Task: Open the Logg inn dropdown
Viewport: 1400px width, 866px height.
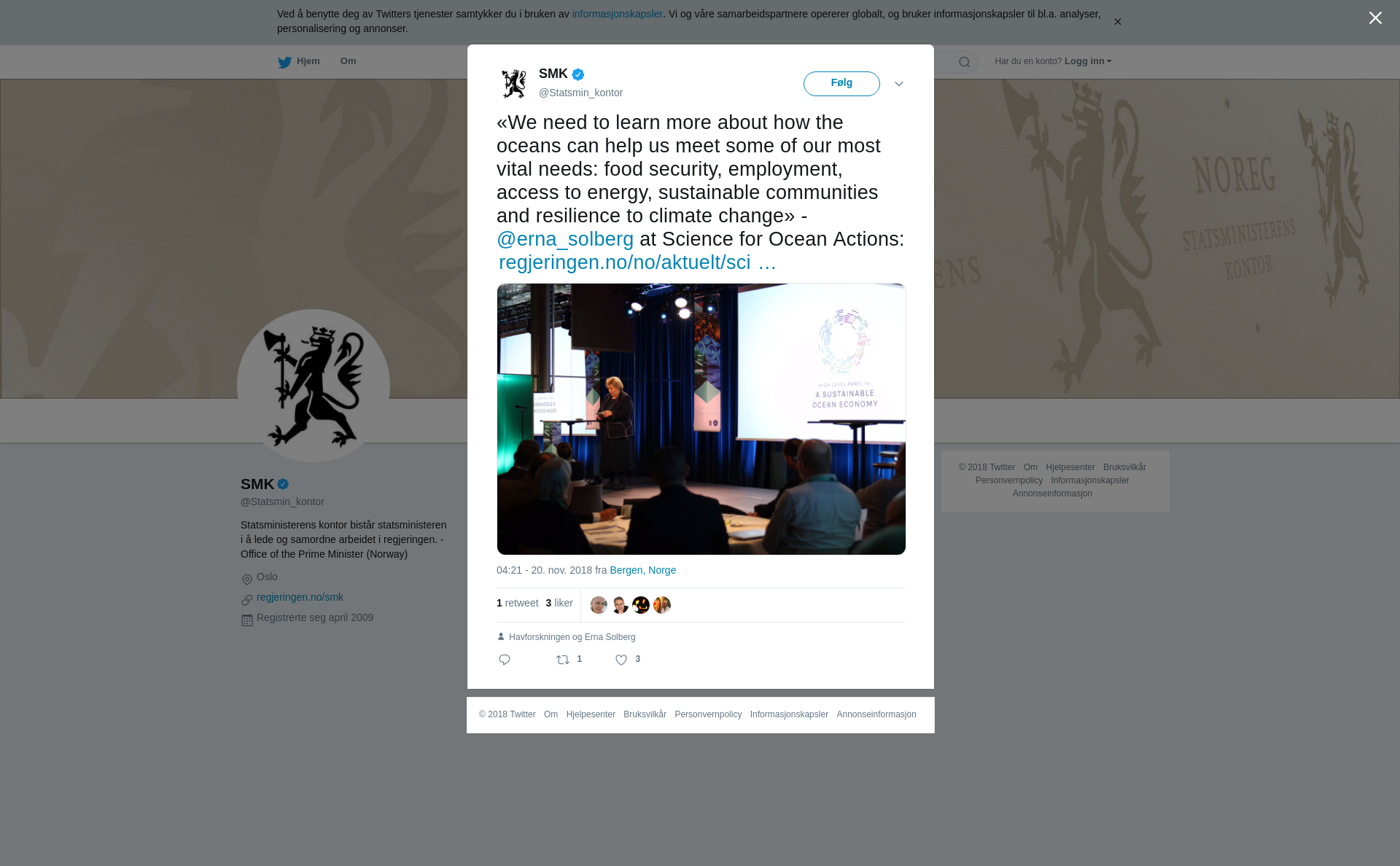Action: [1088, 61]
